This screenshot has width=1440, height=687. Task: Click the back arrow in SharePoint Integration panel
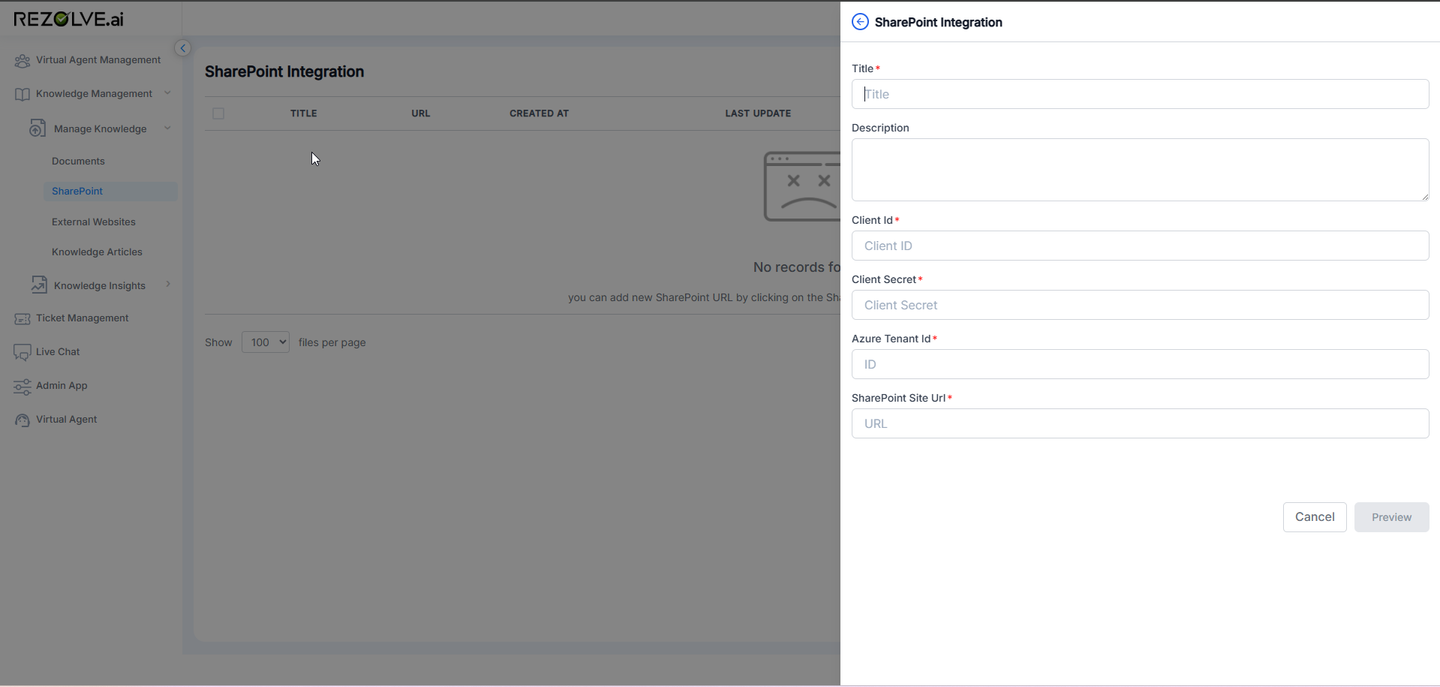(860, 22)
